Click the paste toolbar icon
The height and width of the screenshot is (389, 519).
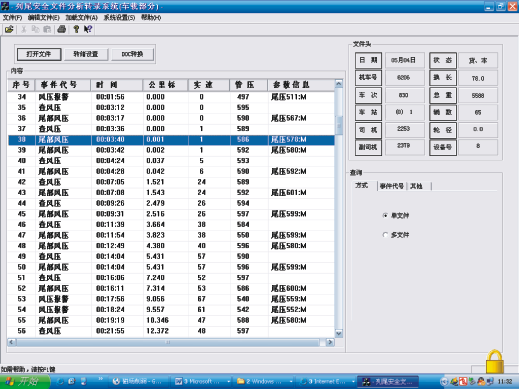point(47,29)
